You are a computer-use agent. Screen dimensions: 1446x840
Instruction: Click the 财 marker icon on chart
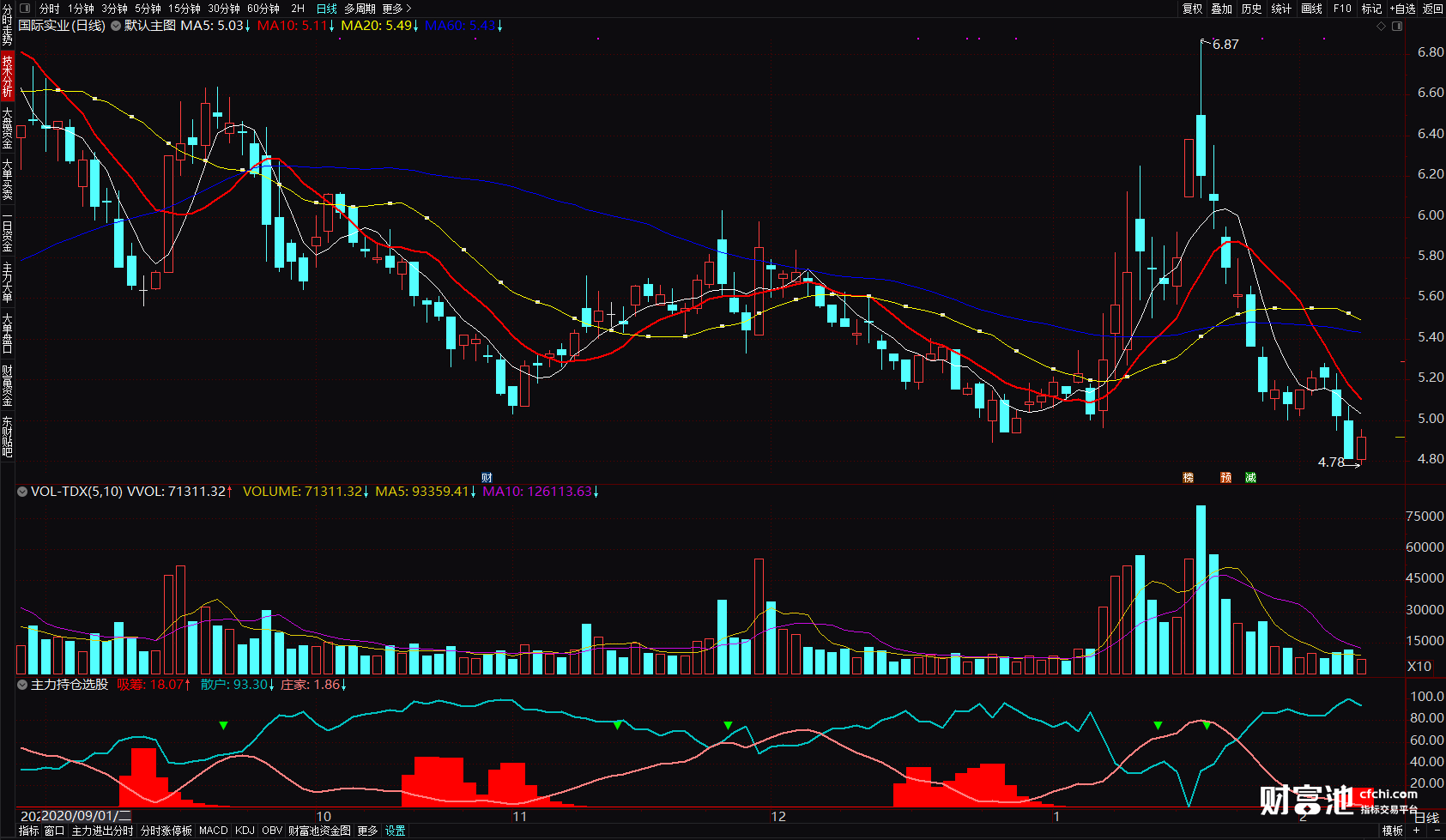[x=487, y=478]
